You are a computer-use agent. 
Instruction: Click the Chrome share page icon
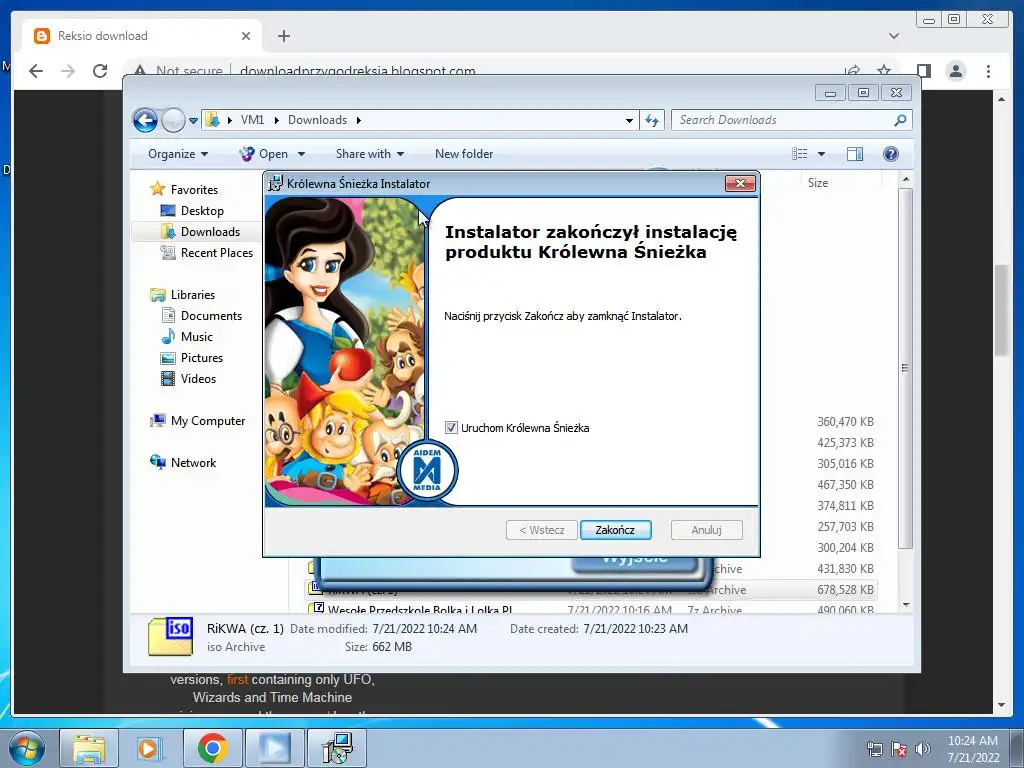(852, 71)
